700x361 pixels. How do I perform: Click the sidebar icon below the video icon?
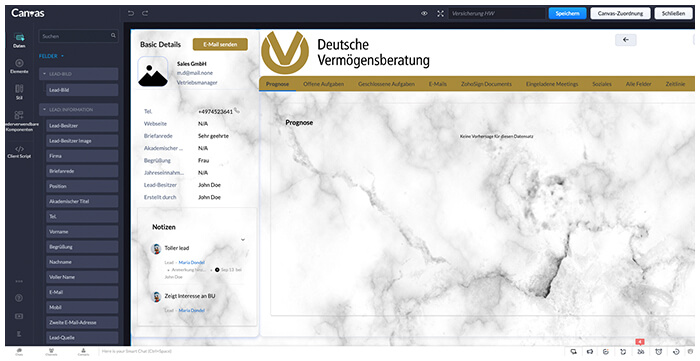tap(19, 334)
